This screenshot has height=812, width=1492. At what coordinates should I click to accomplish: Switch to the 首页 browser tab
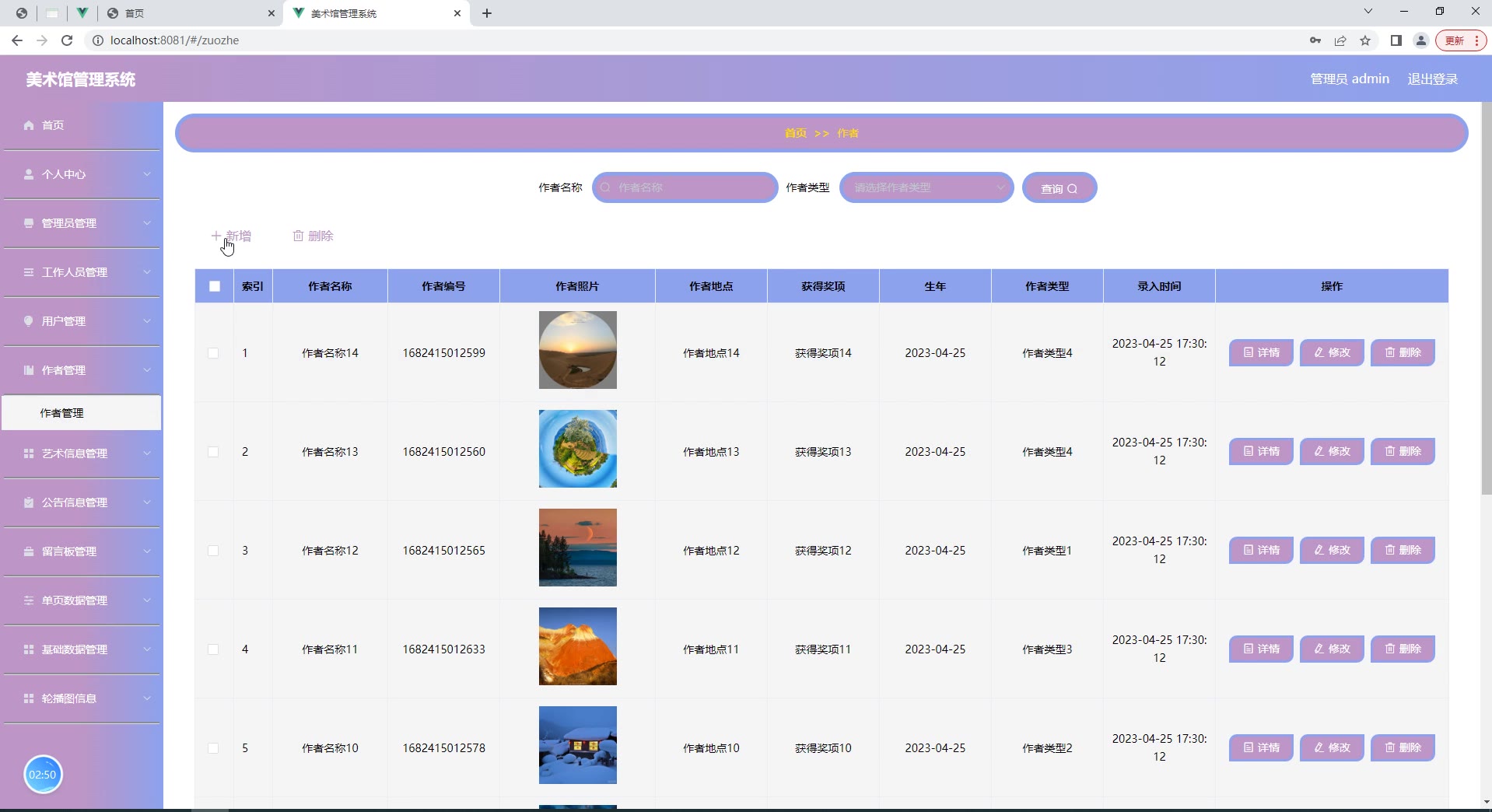187,13
